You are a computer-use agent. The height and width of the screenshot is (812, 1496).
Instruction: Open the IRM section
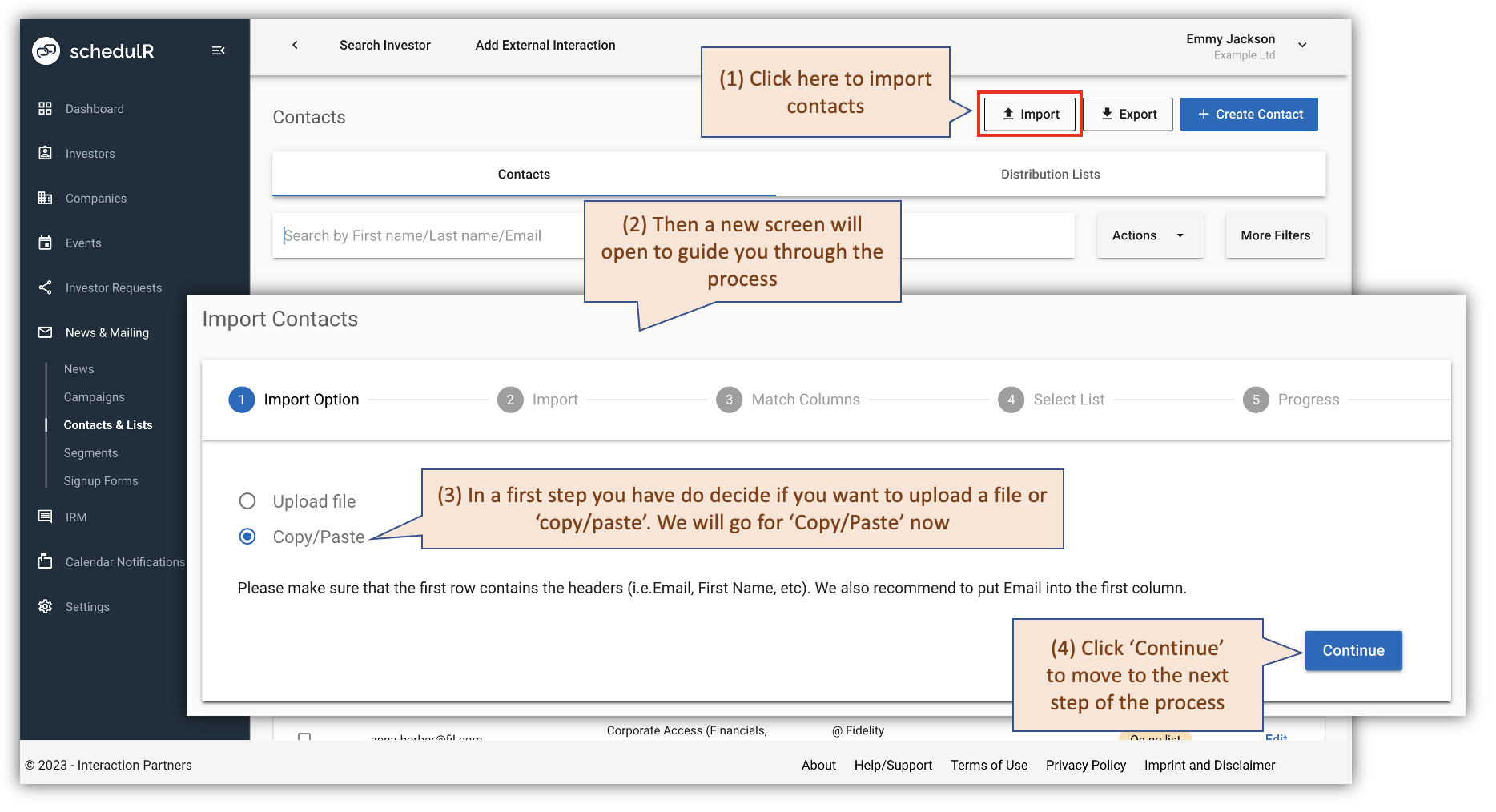[75, 517]
